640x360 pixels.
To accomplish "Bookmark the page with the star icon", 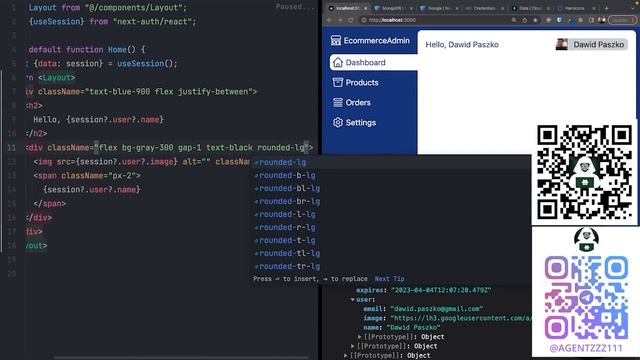I will click(x=535, y=20).
